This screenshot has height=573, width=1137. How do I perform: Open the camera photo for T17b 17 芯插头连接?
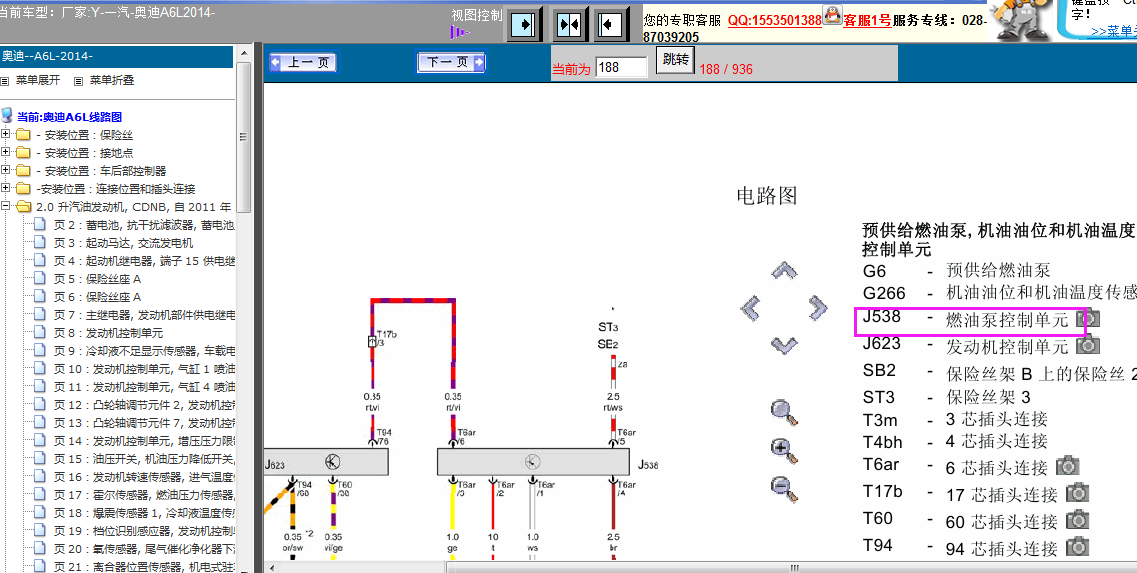coord(1078,493)
